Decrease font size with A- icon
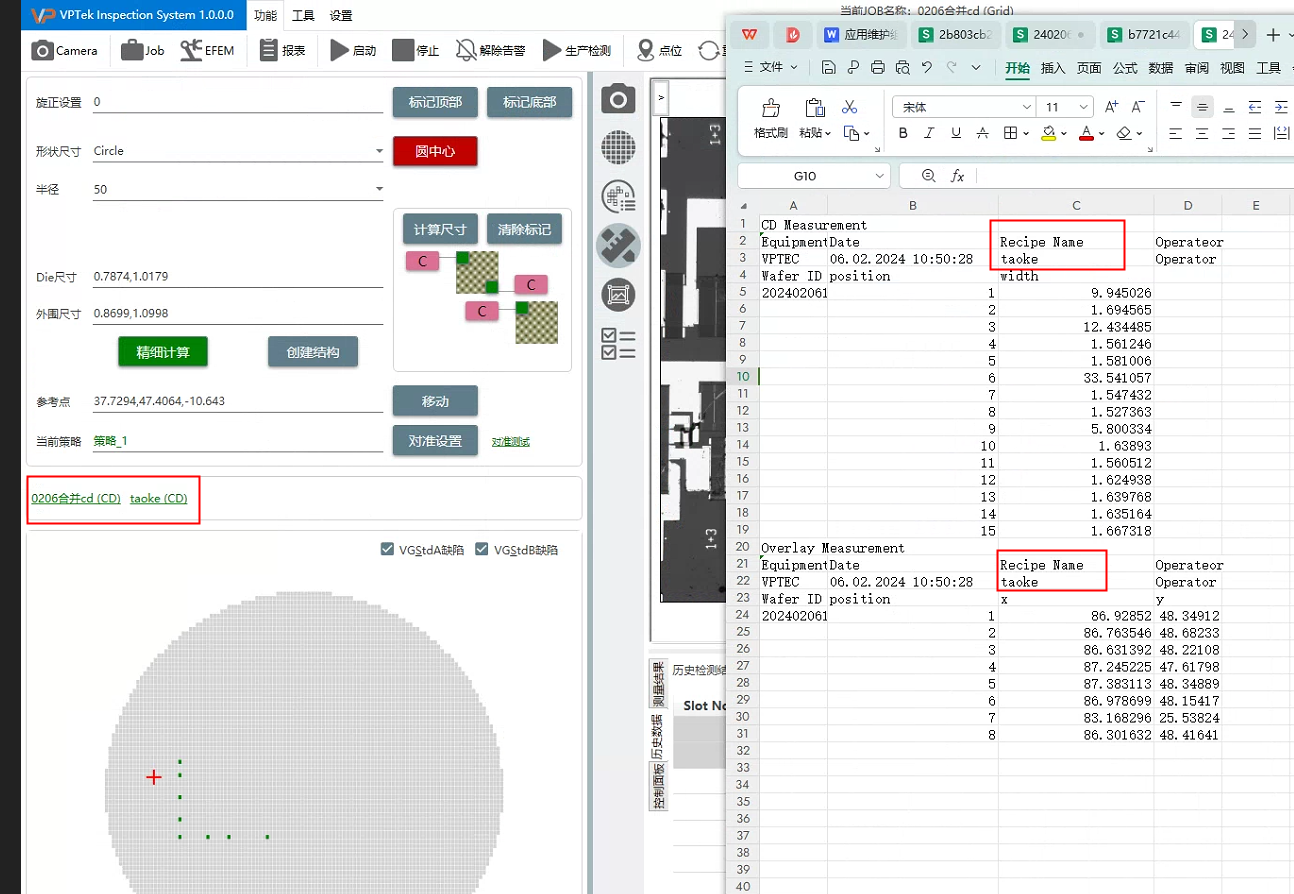This screenshot has width=1294, height=894. click(1138, 106)
